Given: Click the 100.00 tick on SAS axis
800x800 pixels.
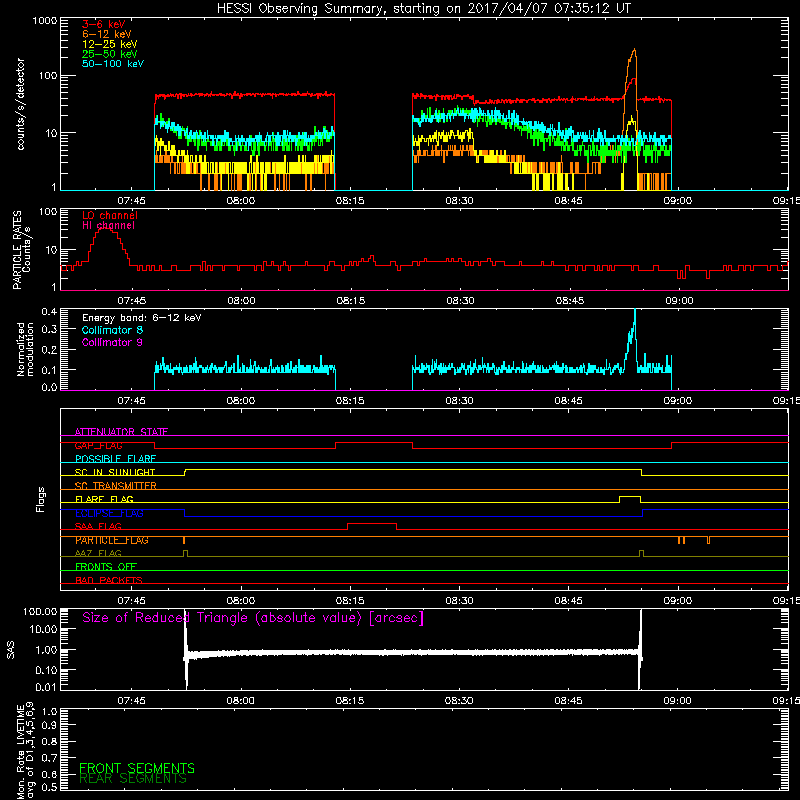Looking at the screenshot, I should [40, 612].
